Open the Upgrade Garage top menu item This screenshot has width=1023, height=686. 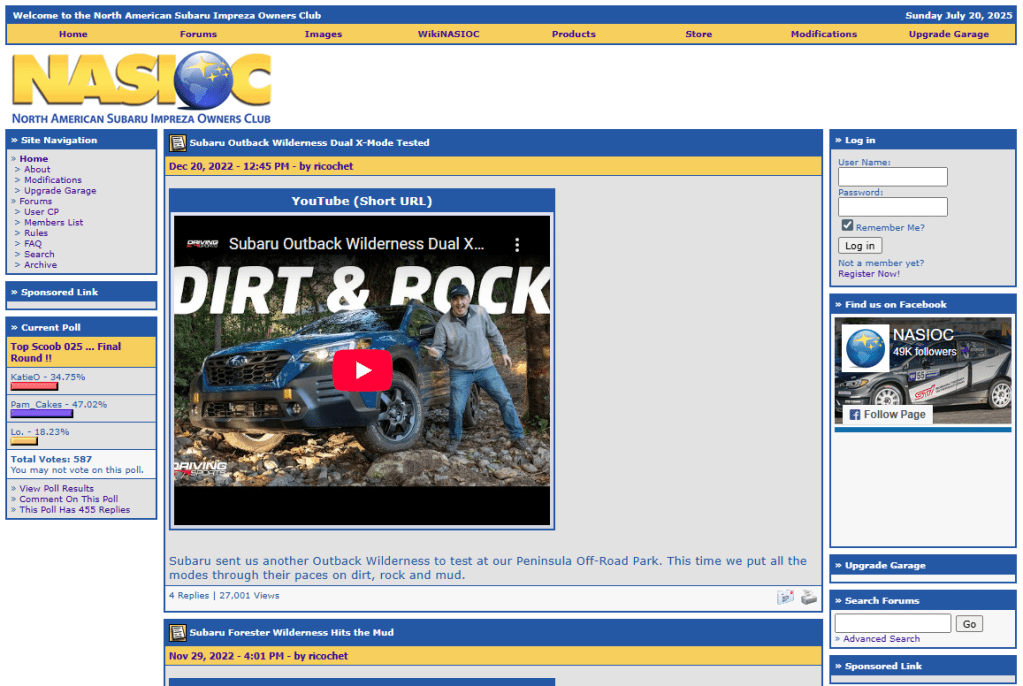pyautogui.click(x=948, y=34)
